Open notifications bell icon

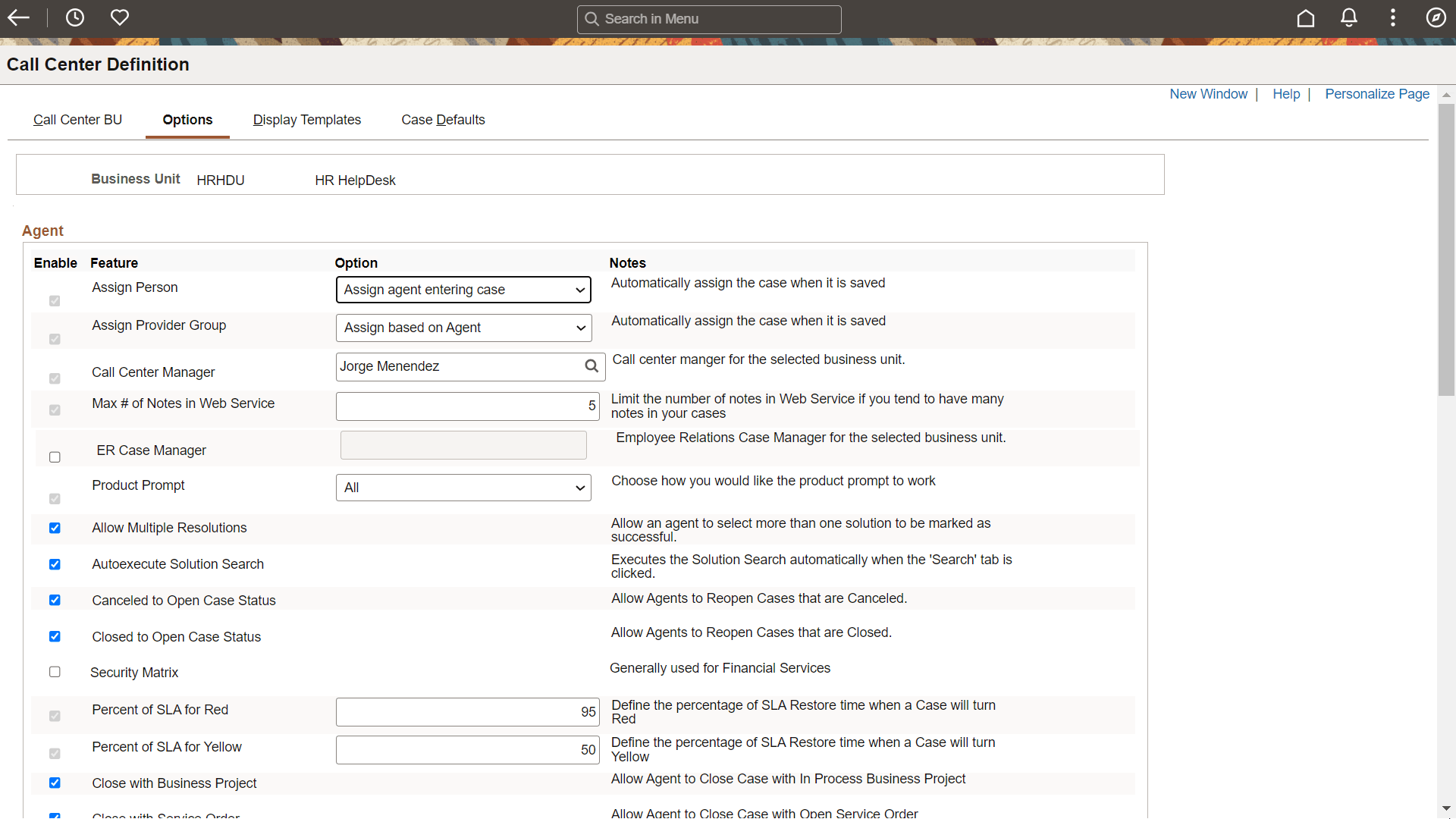tap(1349, 18)
